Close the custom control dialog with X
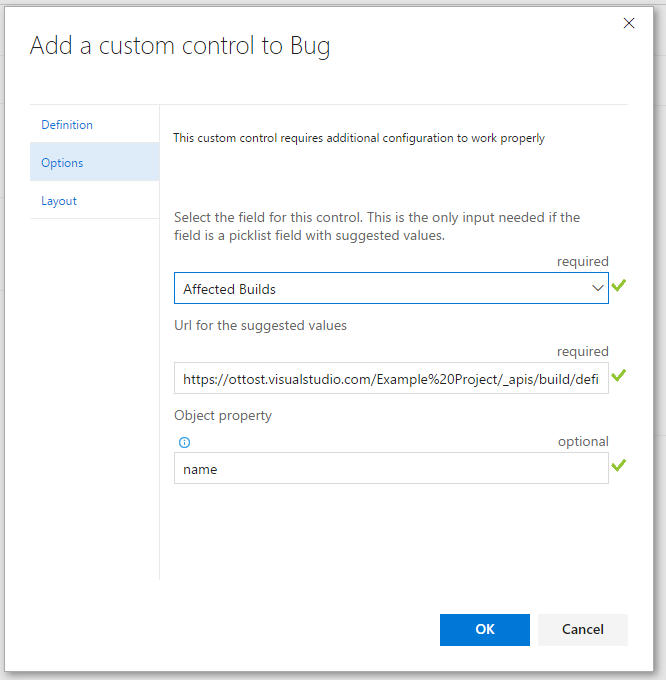Image resolution: width=666 pixels, height=680 pixels. (629, 23)
